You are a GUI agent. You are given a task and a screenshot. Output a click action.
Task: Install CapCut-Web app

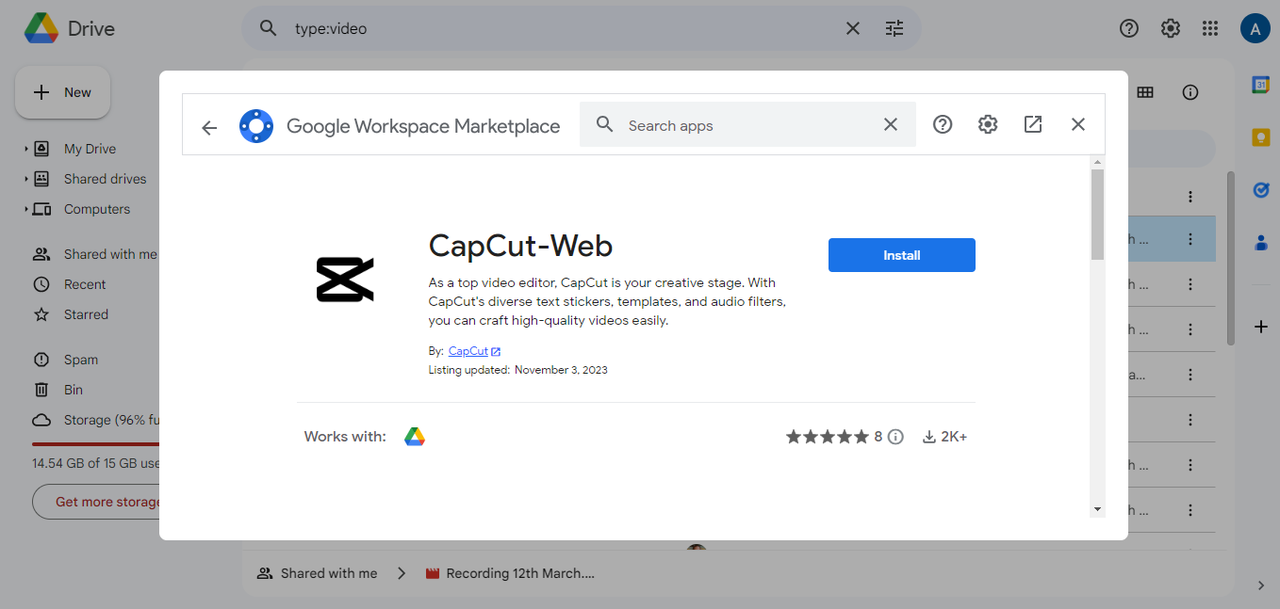pos(901,255)
